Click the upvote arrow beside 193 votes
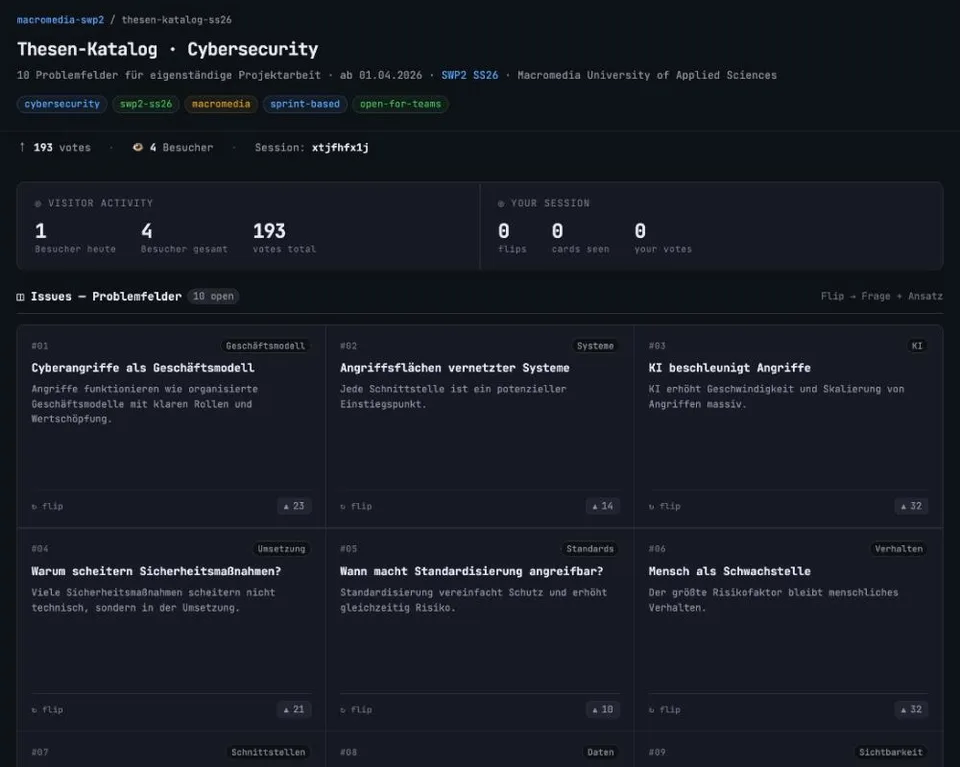Screen dimensions: 960x767 click(22, 147)
